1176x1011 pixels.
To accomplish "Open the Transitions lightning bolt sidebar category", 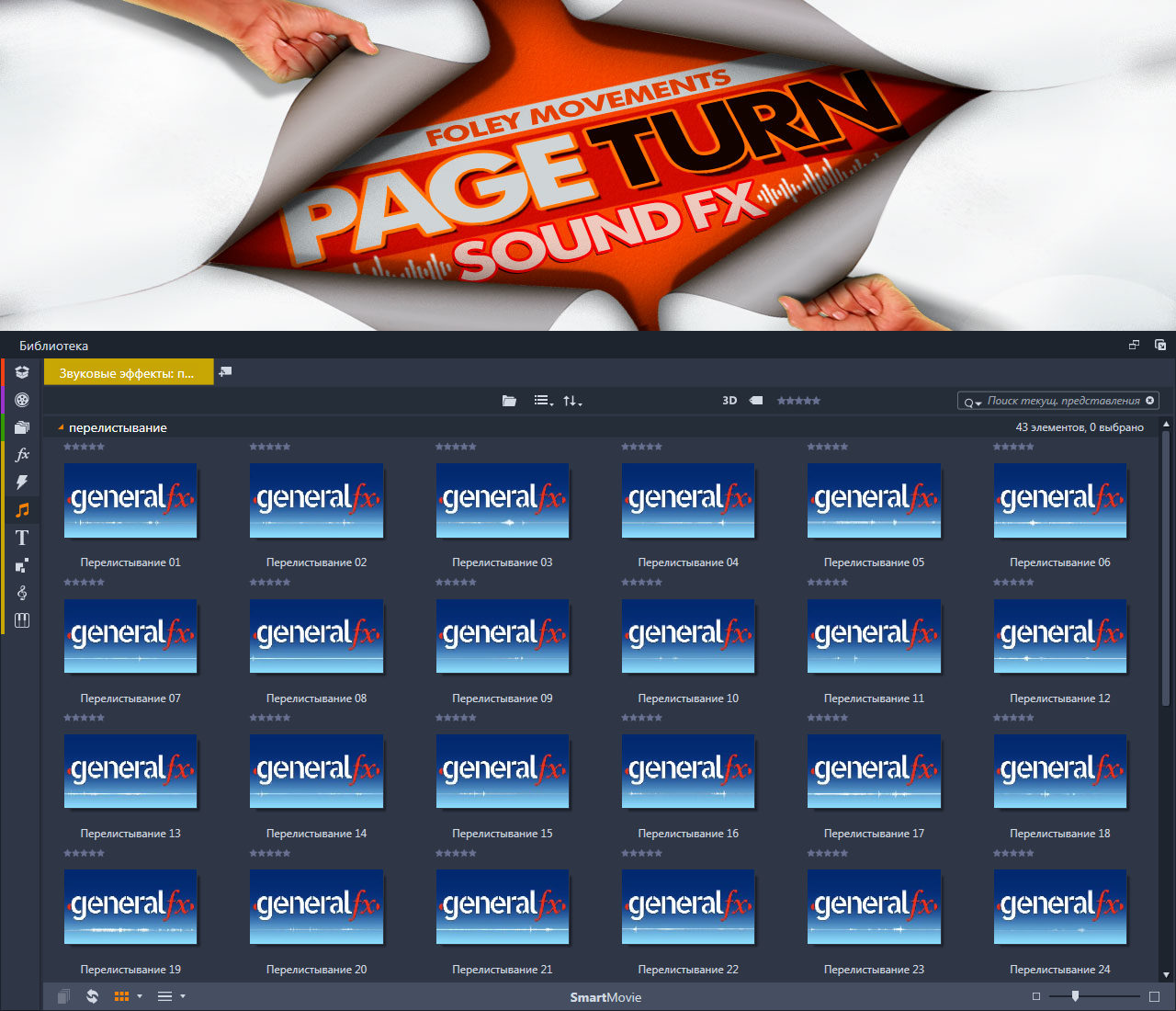I will [22, 483].
